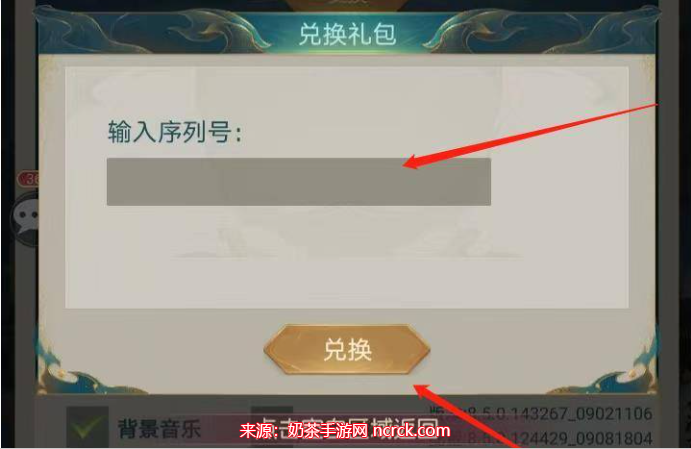691x449 pixels.
Task: Select the partly hidden tab above the dialog
Action: click(x=347, y=4)
